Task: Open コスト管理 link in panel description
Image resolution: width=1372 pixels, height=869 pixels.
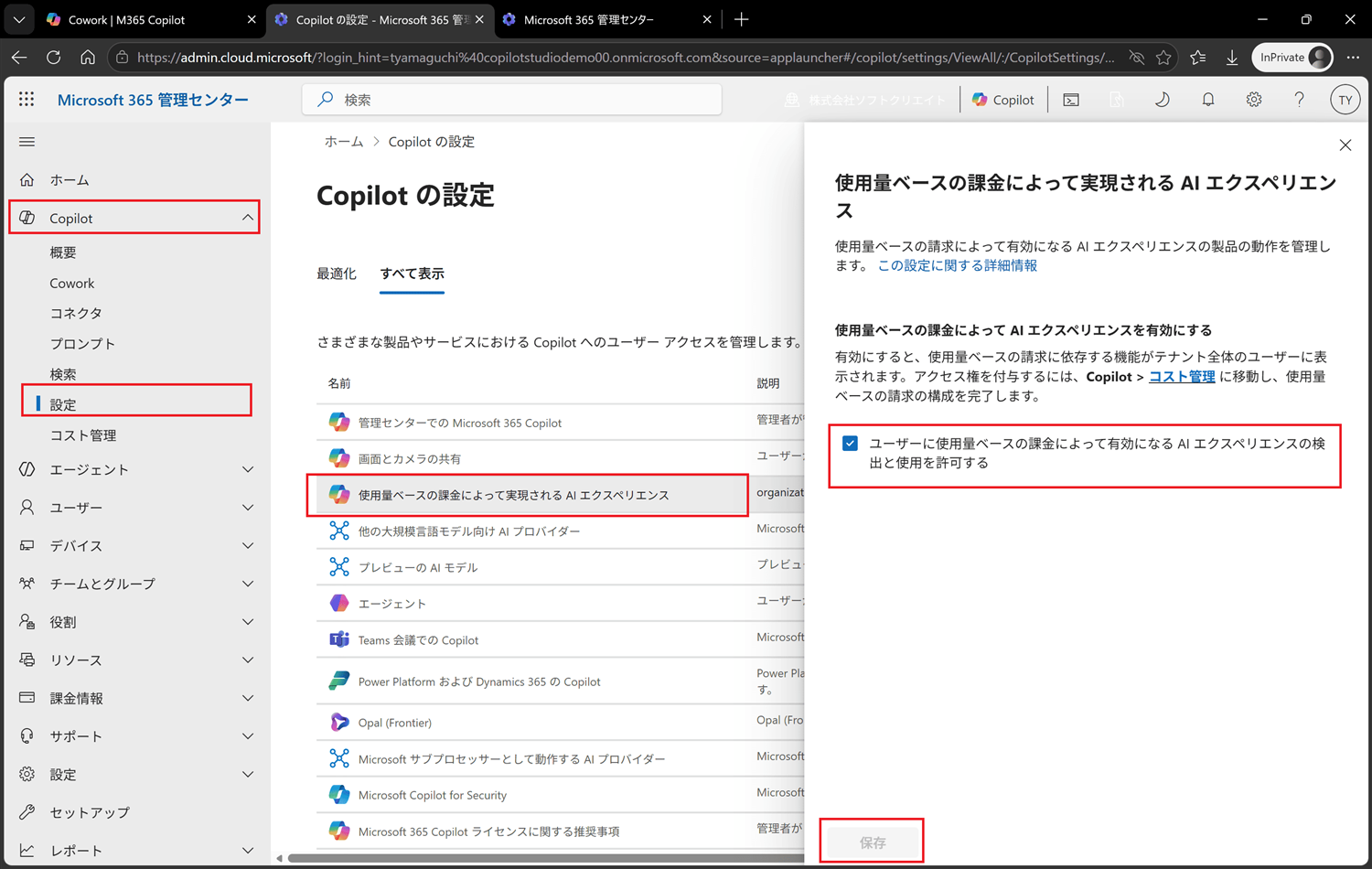Action: (x=1182, y=377)
